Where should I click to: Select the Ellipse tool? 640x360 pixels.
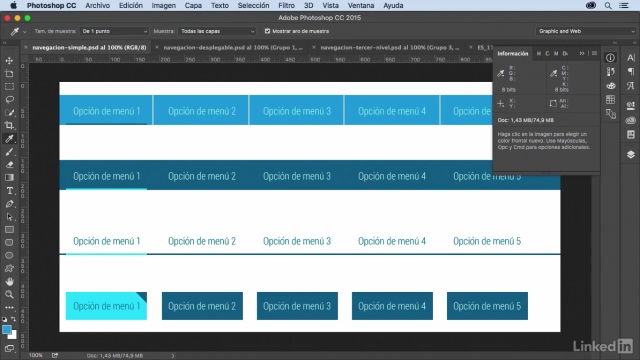pos(9,256)
